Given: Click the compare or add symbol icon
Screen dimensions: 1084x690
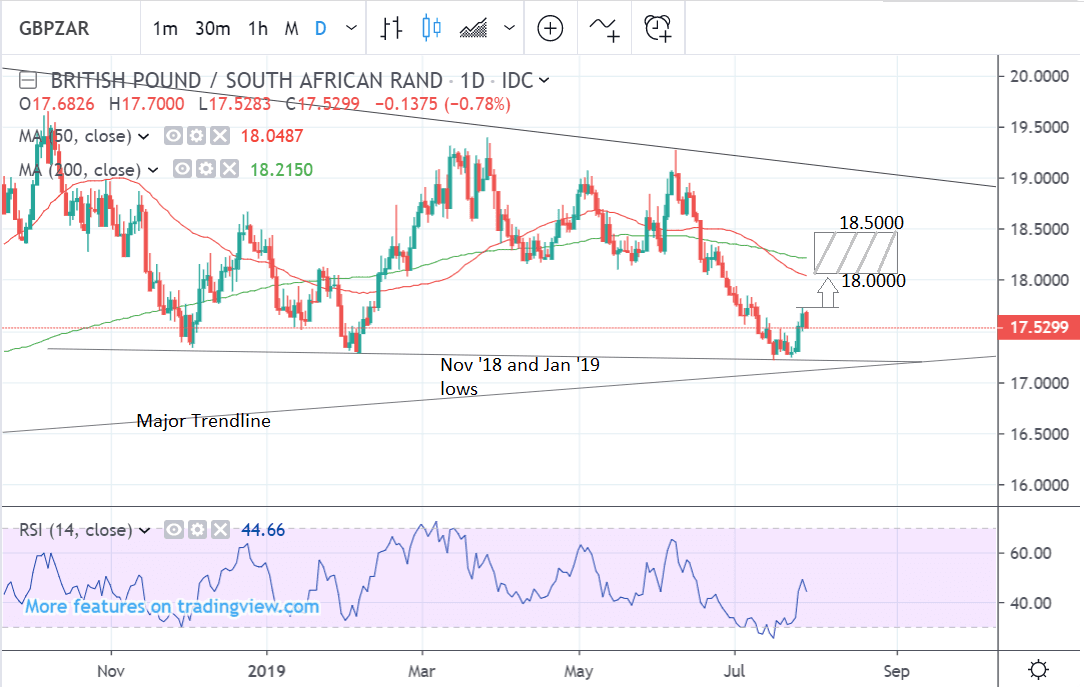Looking at the screenshot, I should [550, 29].
